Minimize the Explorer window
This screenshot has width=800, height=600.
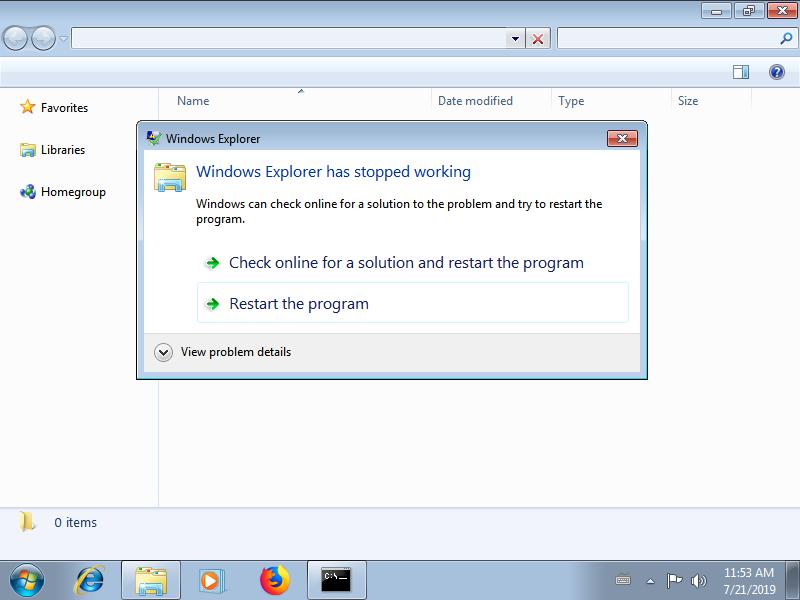[716, 10]
